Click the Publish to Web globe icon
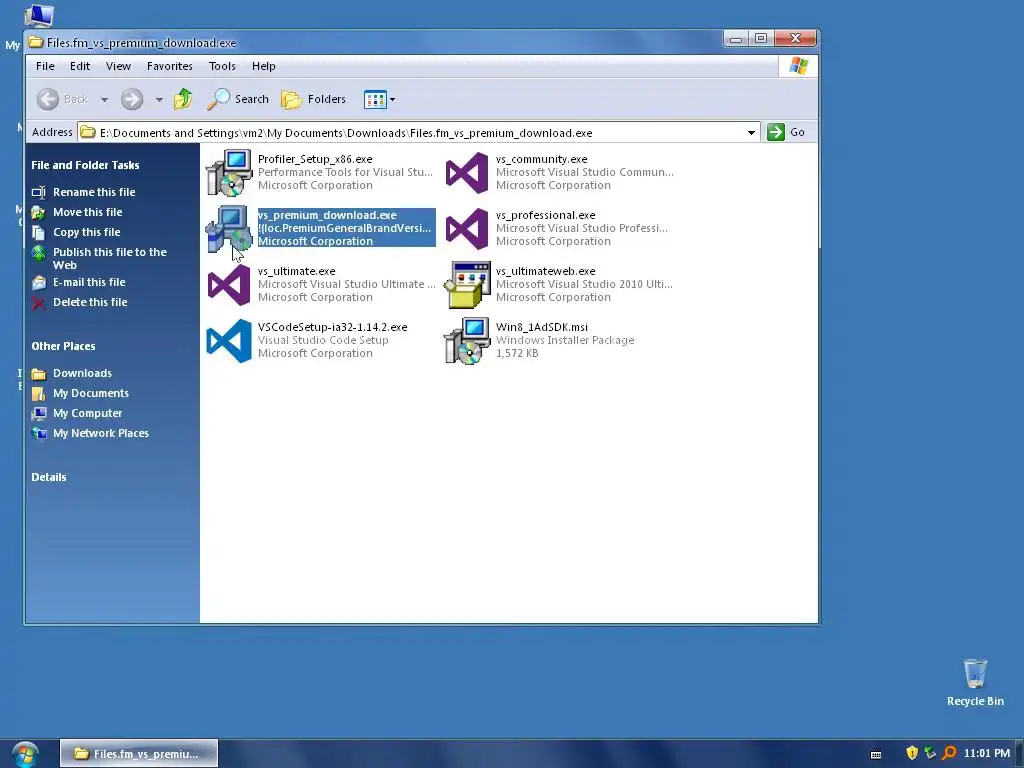This screenshot has height=768, width=1024. point(39,253)
